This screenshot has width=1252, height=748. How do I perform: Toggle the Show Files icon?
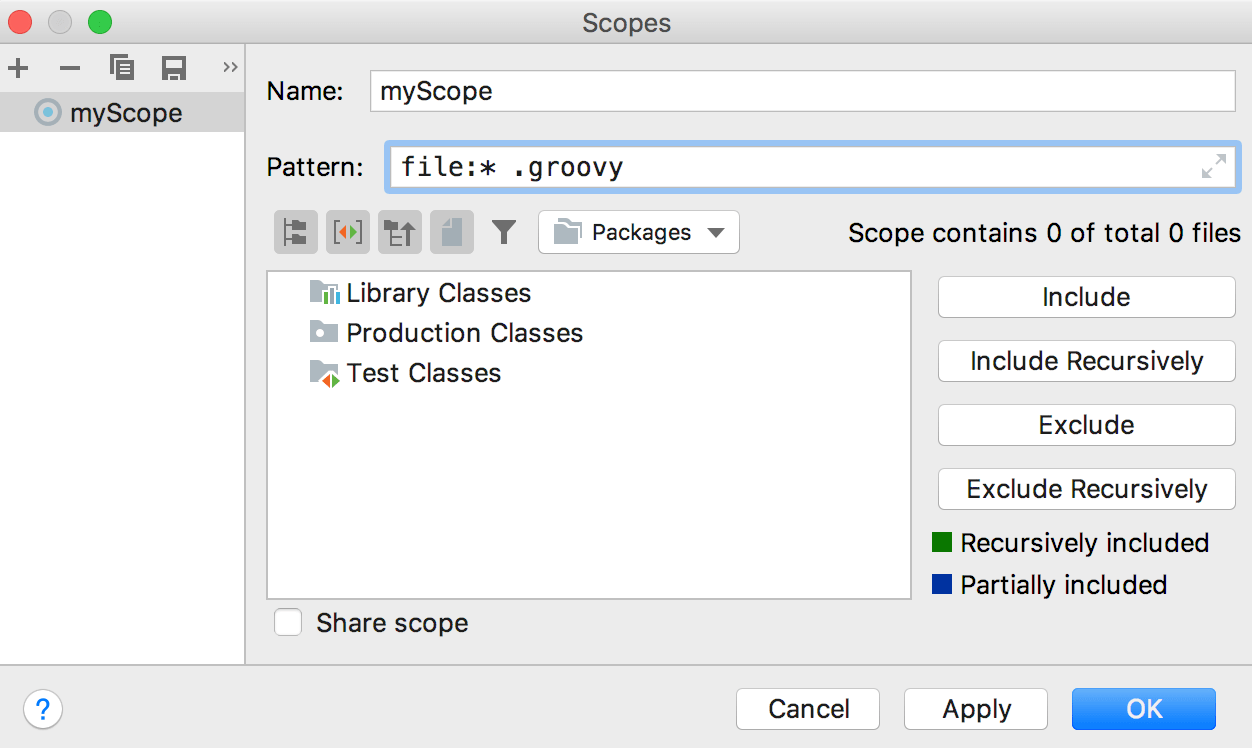coord(452,232)
